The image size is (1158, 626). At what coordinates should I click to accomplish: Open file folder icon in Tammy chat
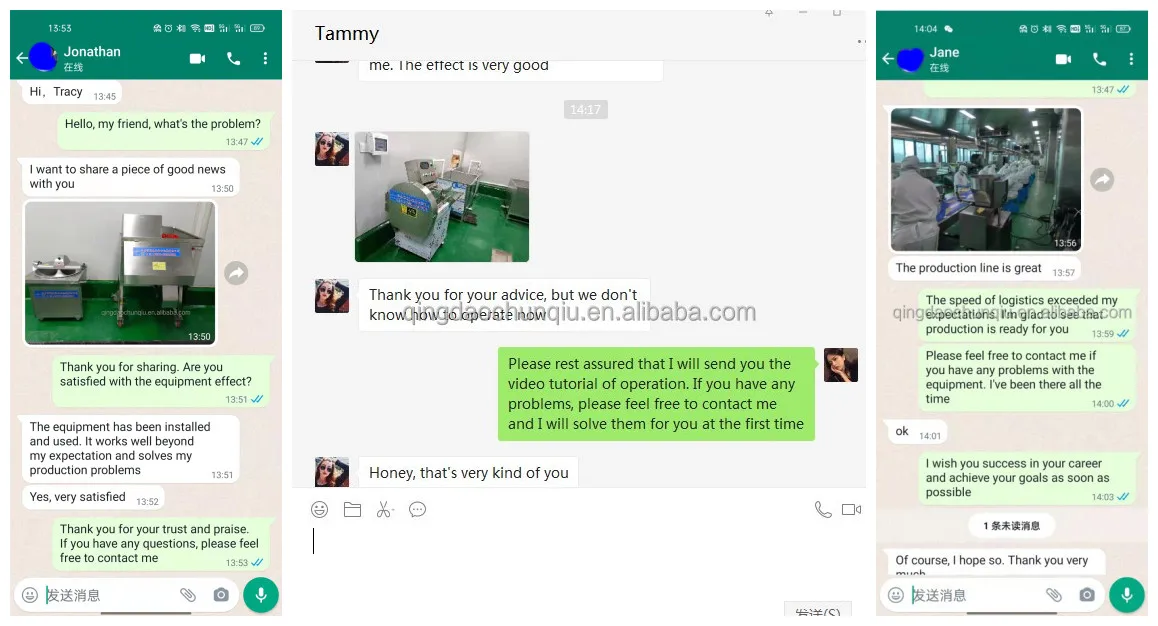point(352,509)
